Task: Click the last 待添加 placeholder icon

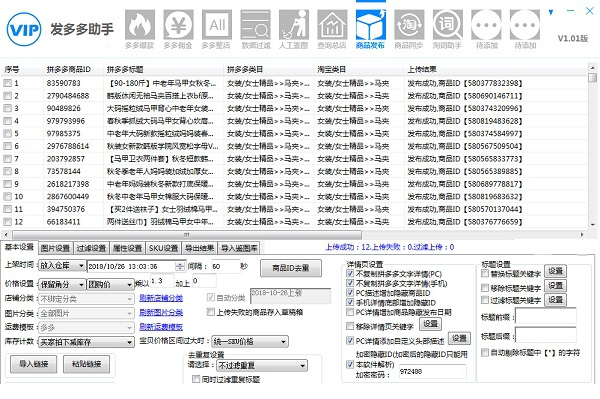Action: [x=525, y=29]
